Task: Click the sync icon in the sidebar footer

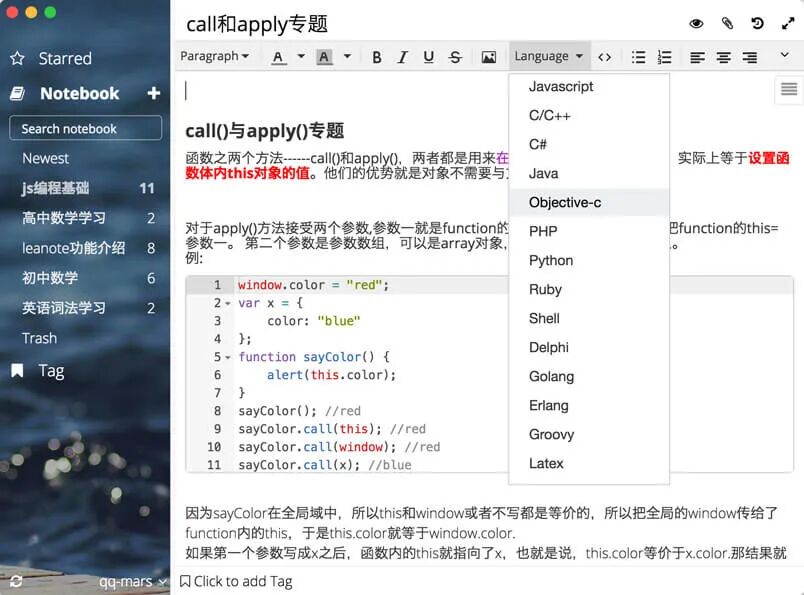Action: 16,581
